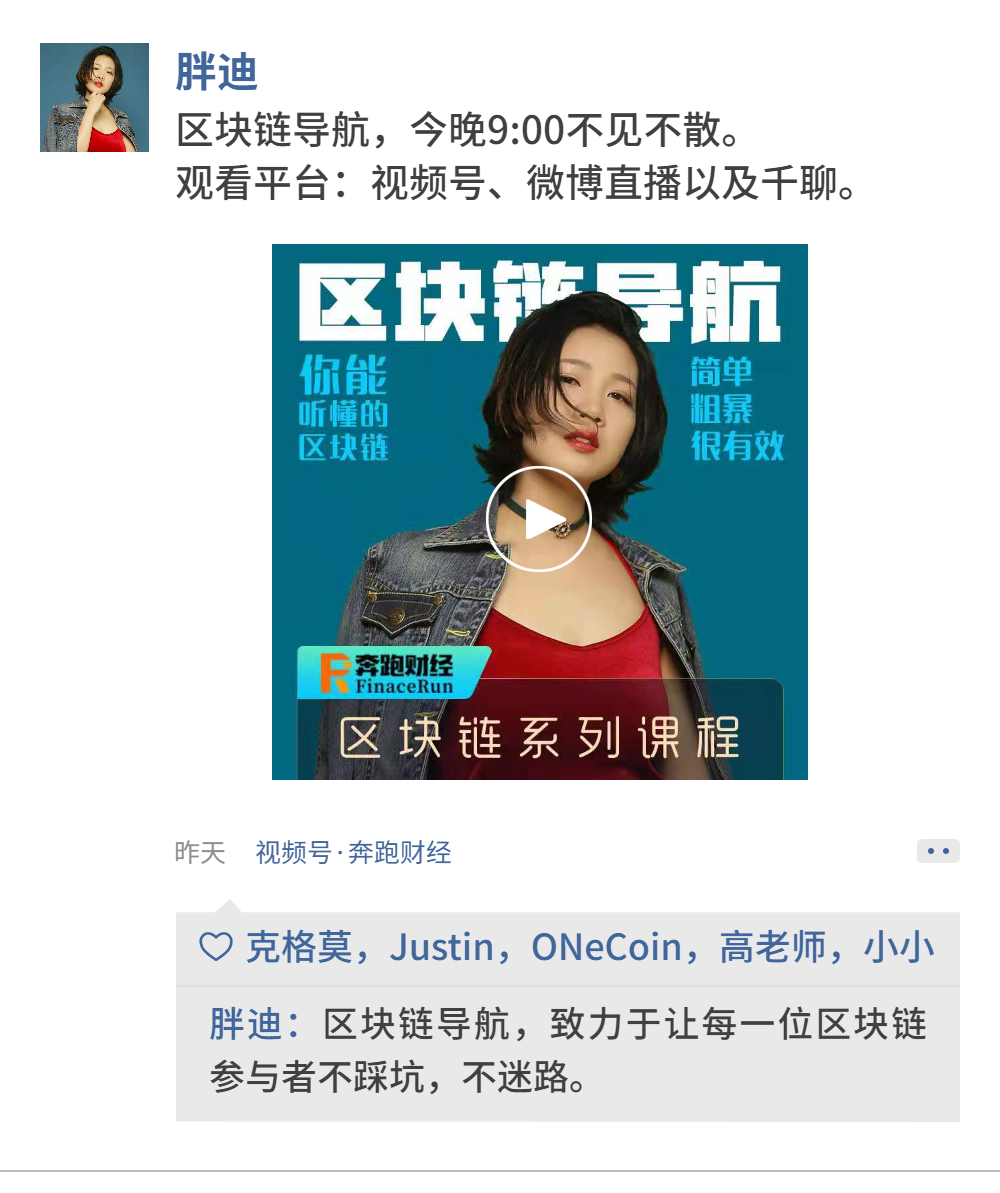The height and width of the screenshot is (1193, 1000).
Task: Open 胖迪's profile avatar photo
Action: click(x=94, y=97)
